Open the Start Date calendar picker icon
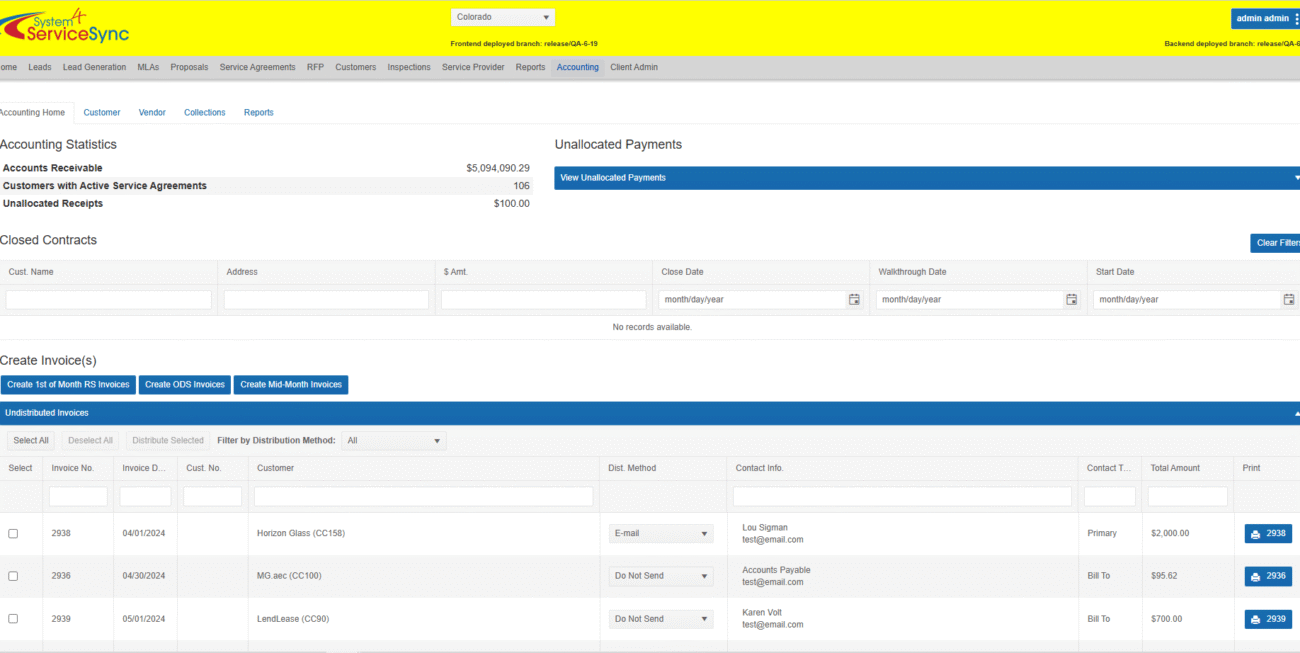The height and width of the screenshot is (653, 1300). (1288, 300)
